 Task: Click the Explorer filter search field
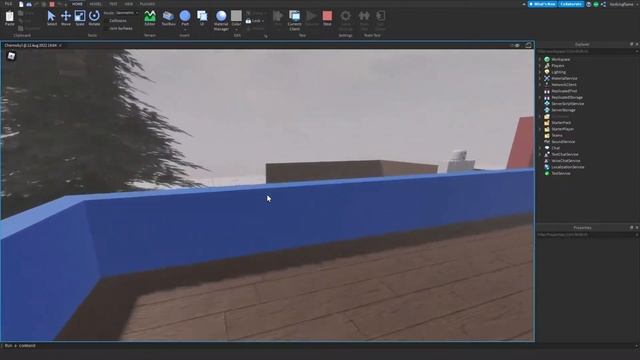pyautogui.click(x=587, y=51)
